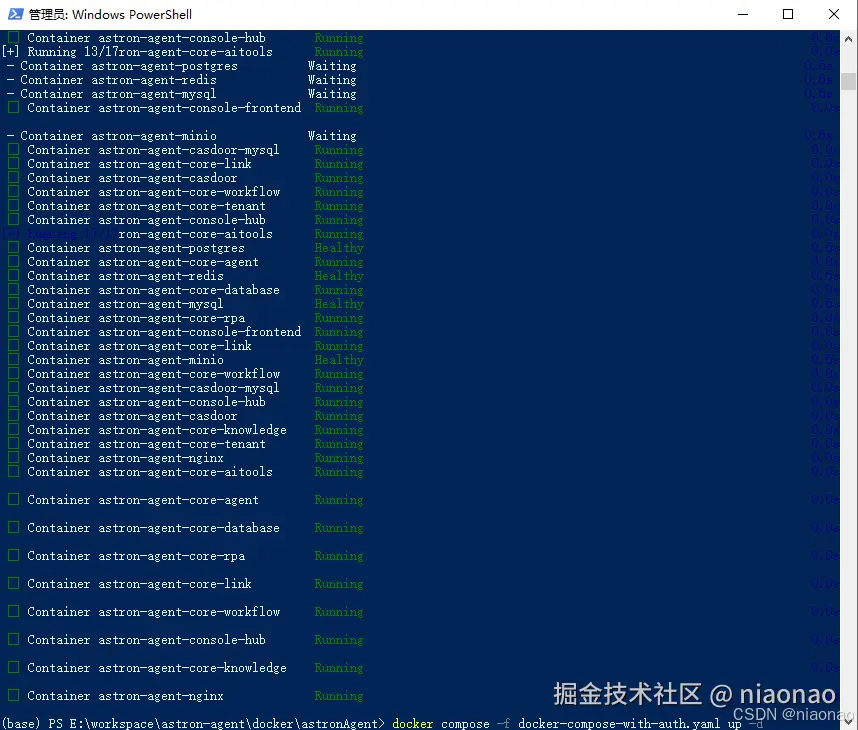The width and height of the screenshot is (858, 730).
Task: Click the name astron-agent-redis in its Healthy row
Action: pos(161,276)
